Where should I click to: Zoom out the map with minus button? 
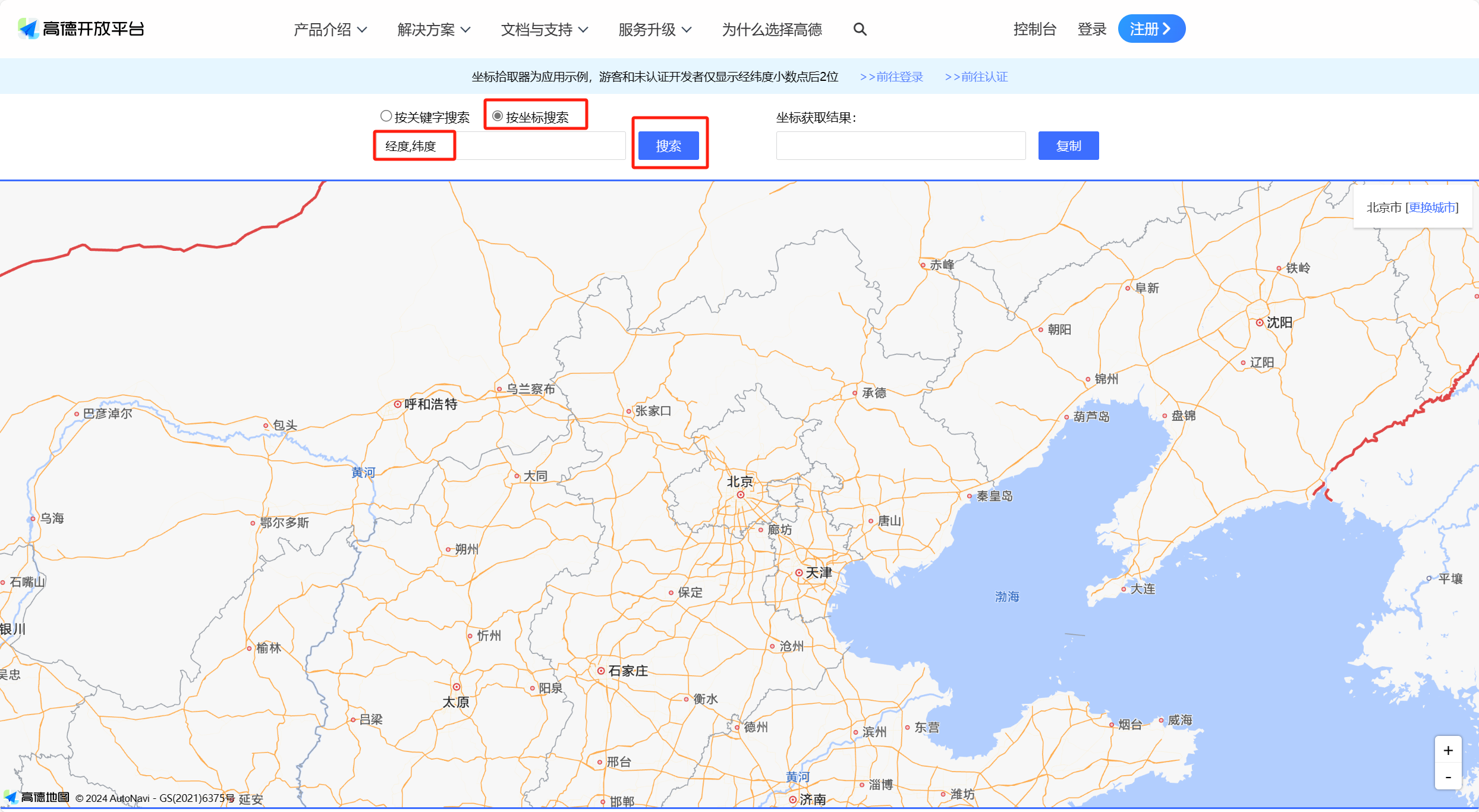[x=1448, y=777]
